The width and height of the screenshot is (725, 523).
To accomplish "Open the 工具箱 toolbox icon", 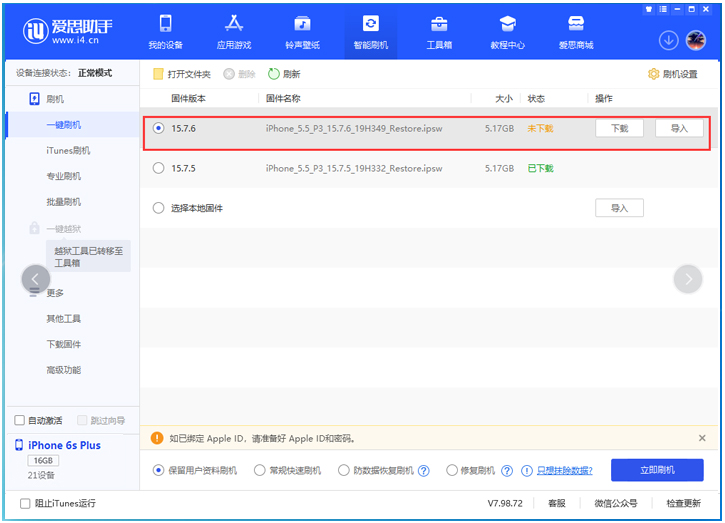I will pyautogui.click(x=439, y=24).
